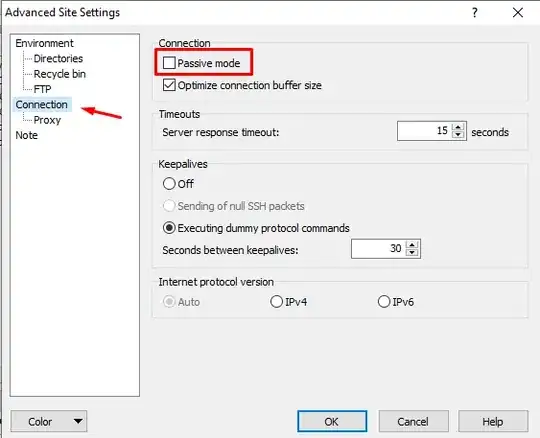The width and height of the screenshot is (540, 438).
Task: Select the Note tree item
Action: pyautogui.click(x=27, y=135)
